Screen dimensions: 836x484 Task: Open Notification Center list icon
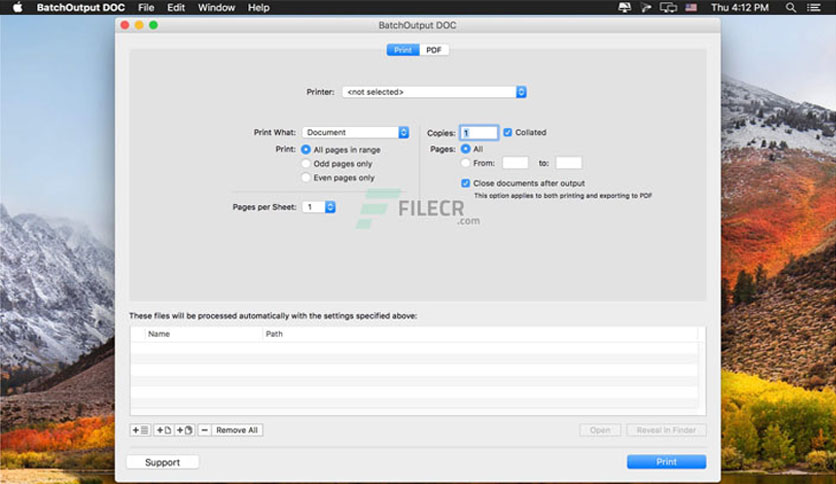tap(814, 7)
